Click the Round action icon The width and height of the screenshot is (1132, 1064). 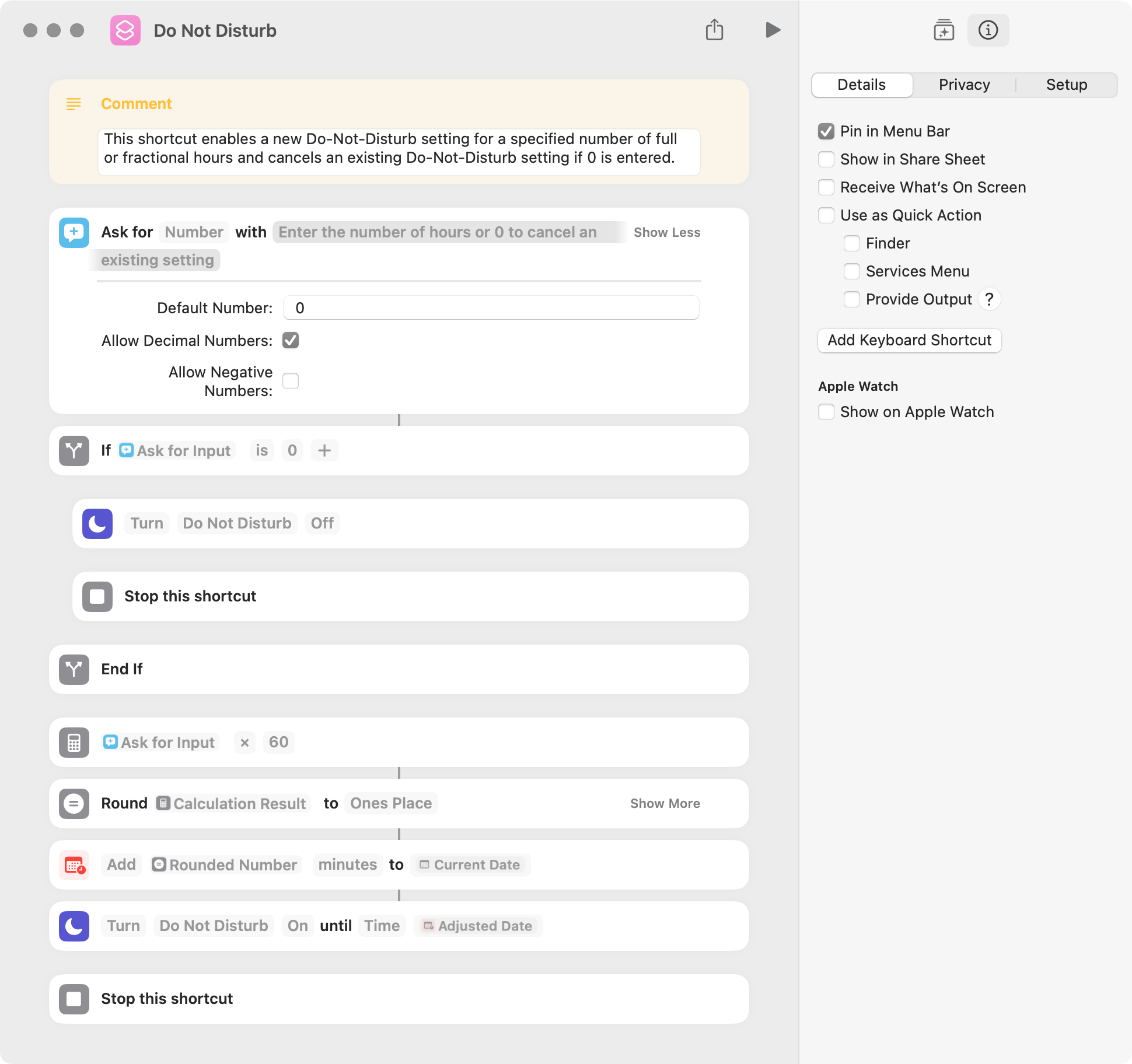coord(74,803)
